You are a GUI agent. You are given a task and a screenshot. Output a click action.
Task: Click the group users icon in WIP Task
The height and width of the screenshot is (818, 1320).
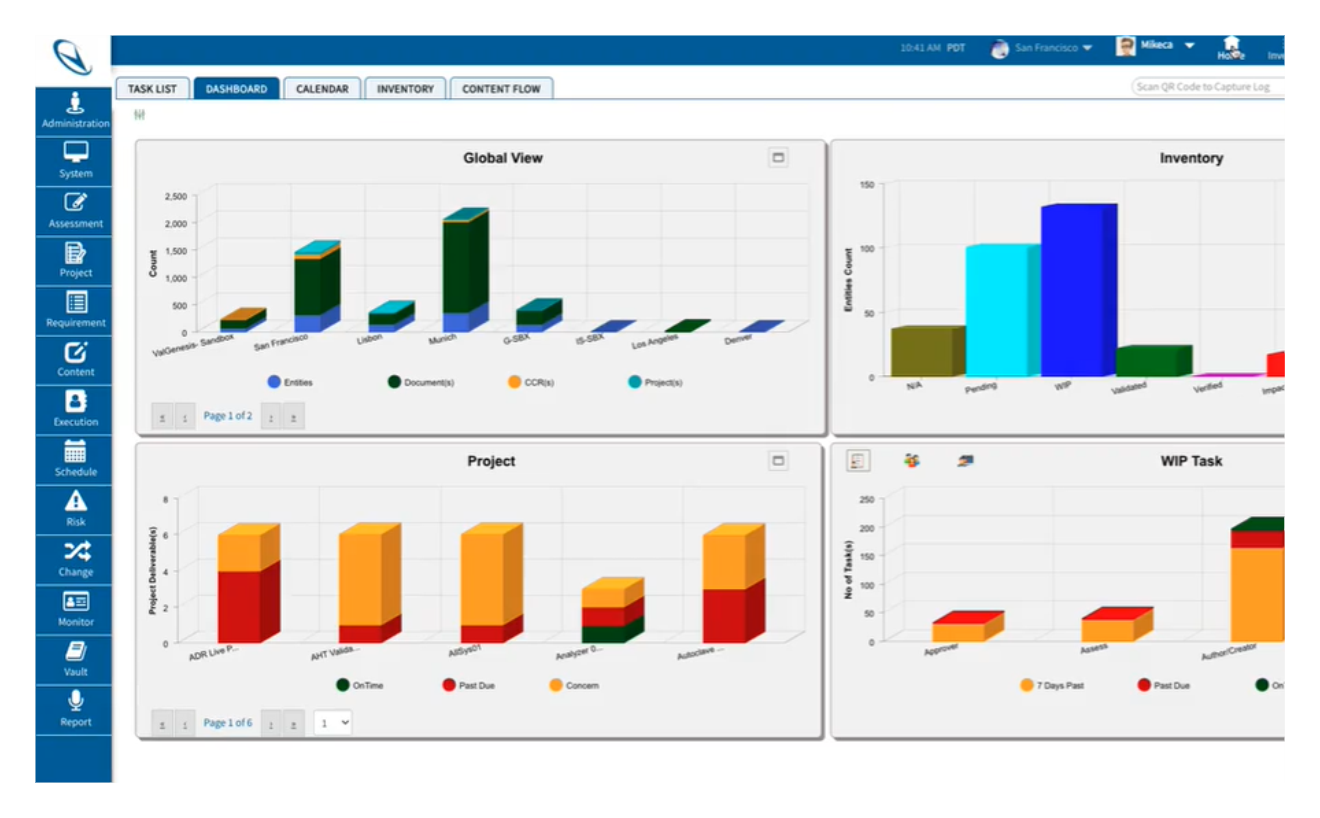click(x=911, y=461)
